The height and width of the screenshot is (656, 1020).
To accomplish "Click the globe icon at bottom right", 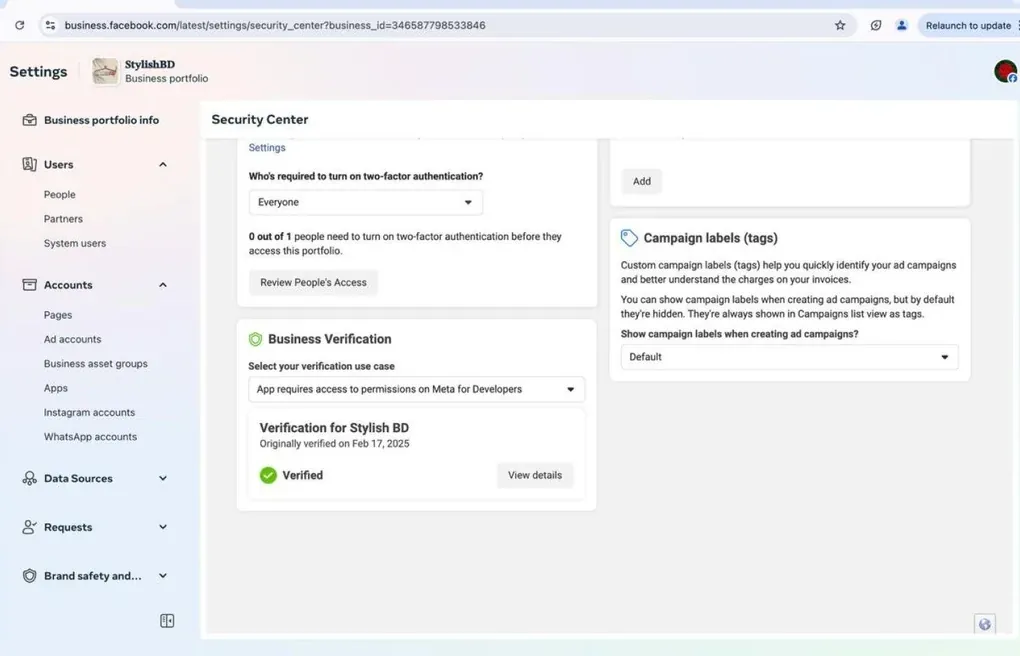I will coord(985,624).
